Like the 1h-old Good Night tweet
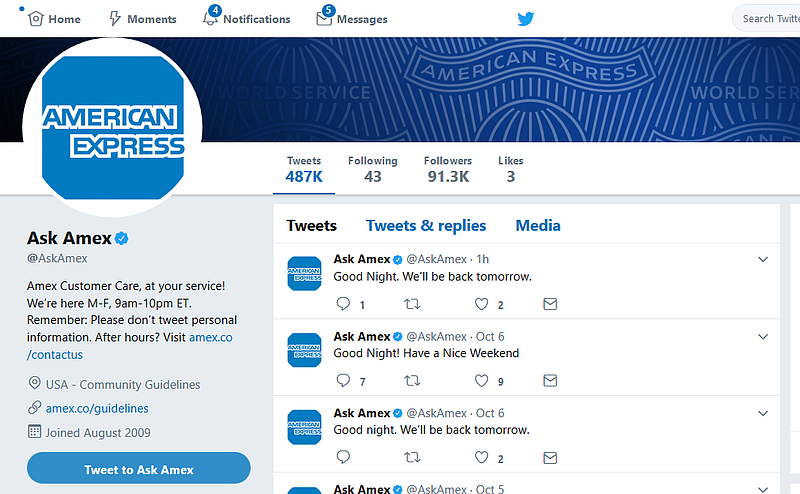Screen dimensions: 800x494 (481, 304)
